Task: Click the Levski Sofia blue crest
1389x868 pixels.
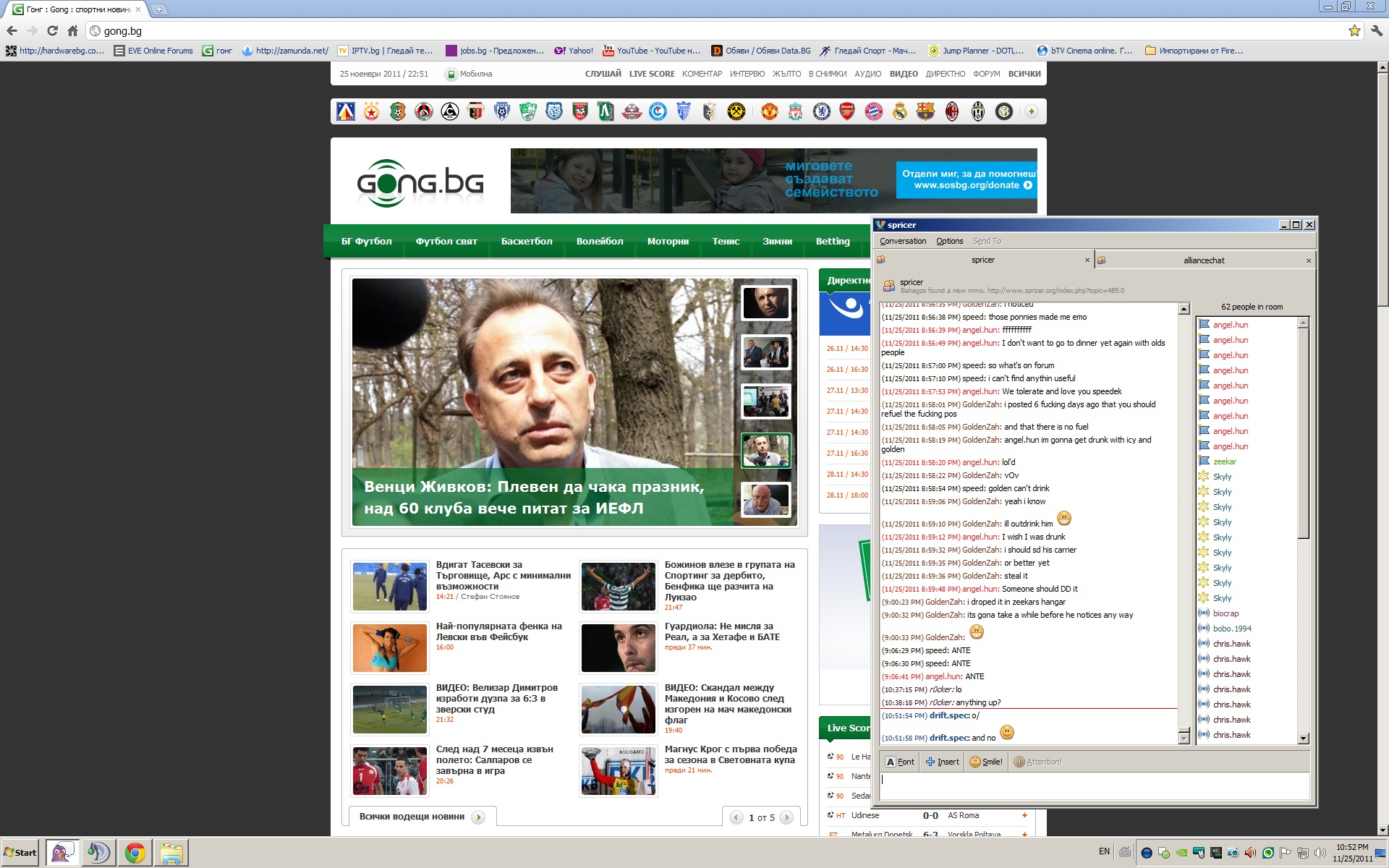Action: (x=346, y=112)
